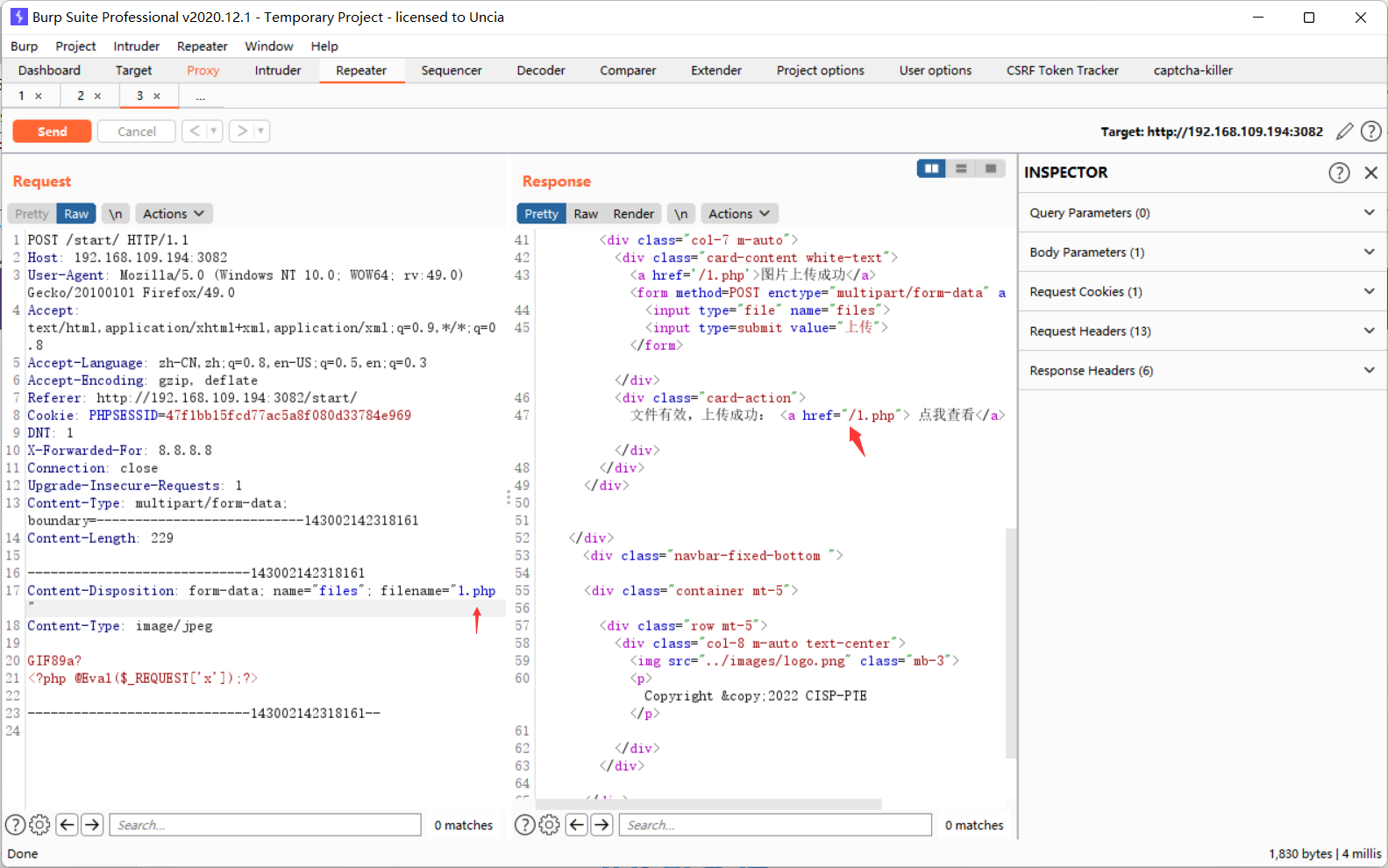The height and width of the screenshot is (868, 1388).
Task: Open the captcha-killer tab
Action: [x=1193, y=71]
